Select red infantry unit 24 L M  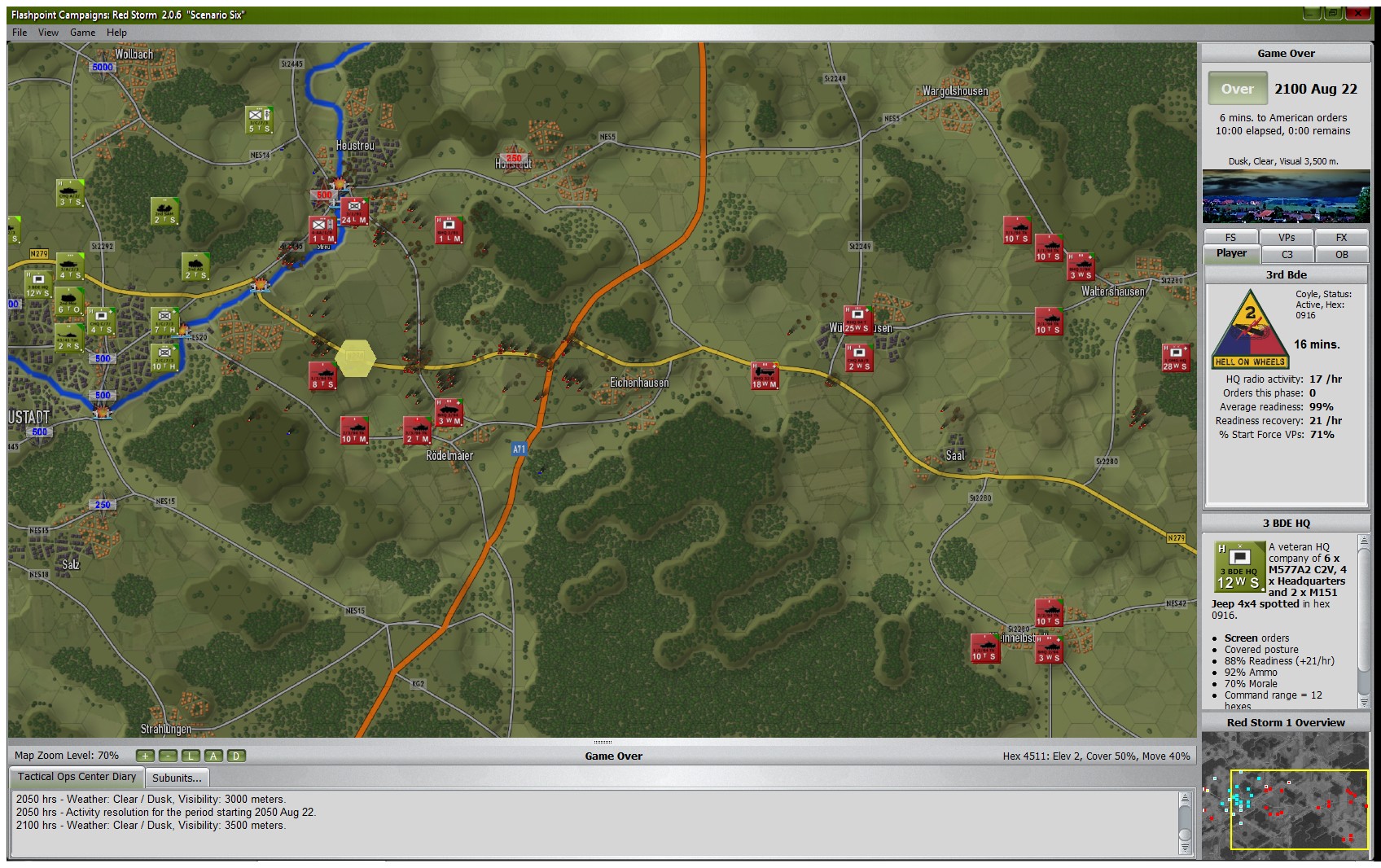354,212
